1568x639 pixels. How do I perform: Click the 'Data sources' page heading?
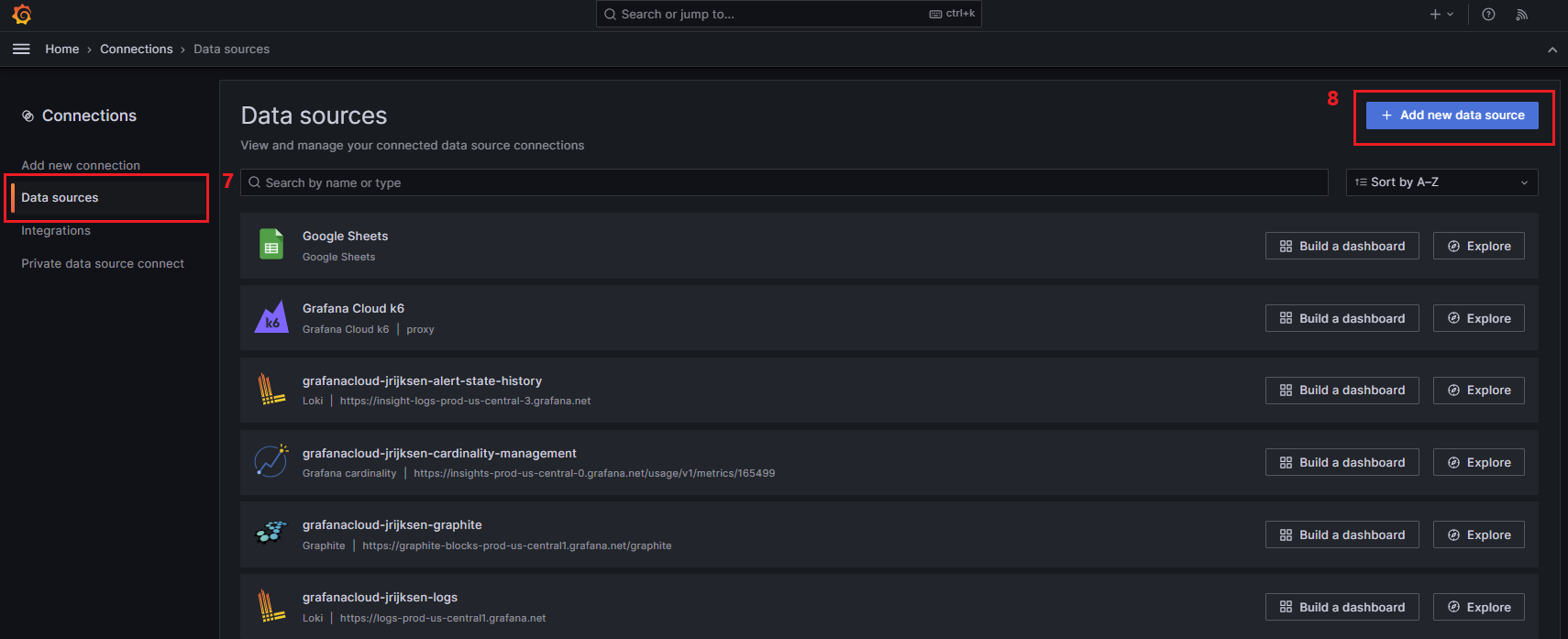coord(314,116)
